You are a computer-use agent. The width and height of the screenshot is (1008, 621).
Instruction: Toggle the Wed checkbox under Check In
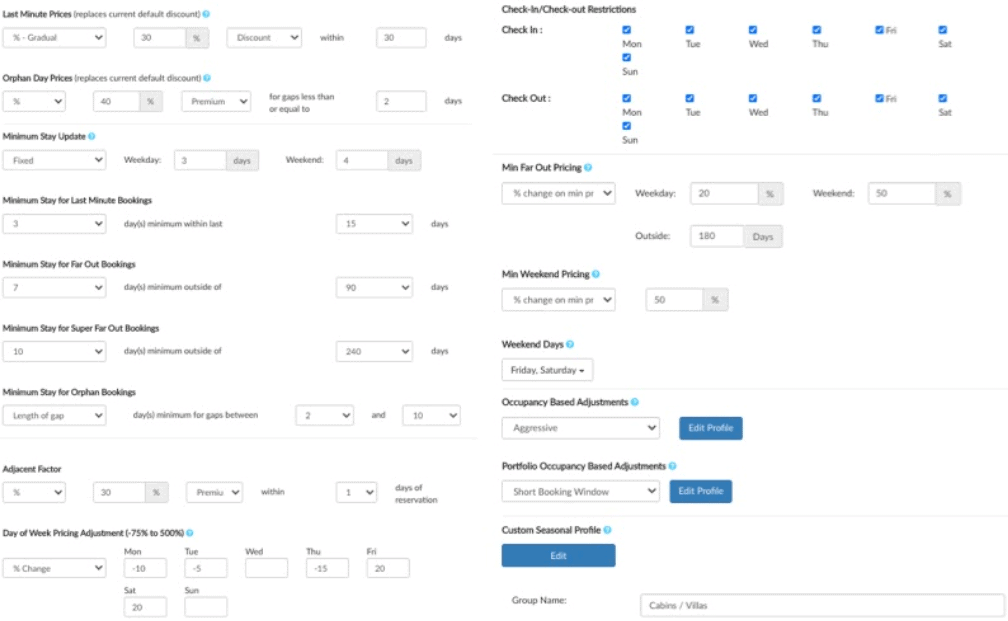coord(753,30)
